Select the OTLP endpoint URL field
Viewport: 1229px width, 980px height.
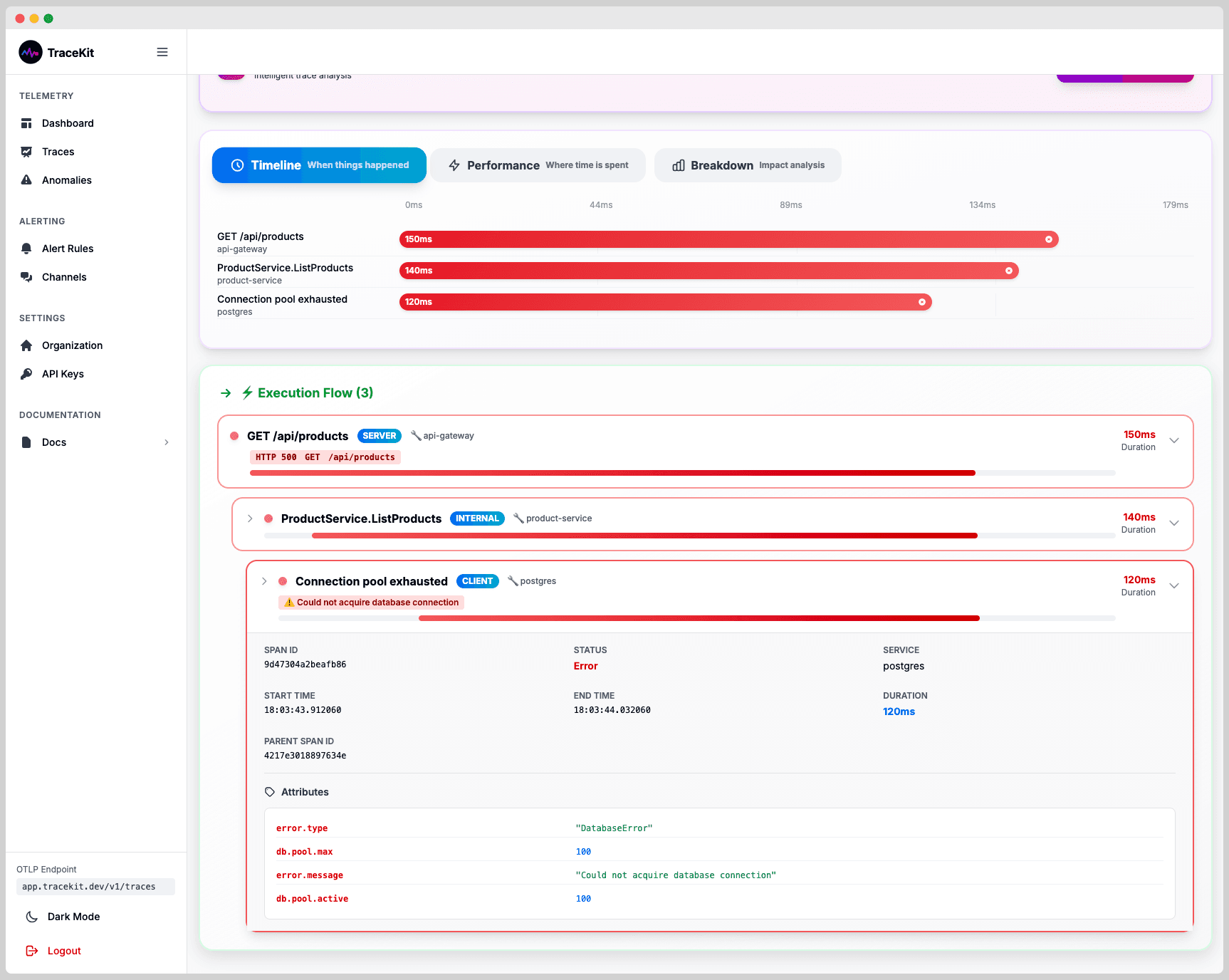coord(95,887)
